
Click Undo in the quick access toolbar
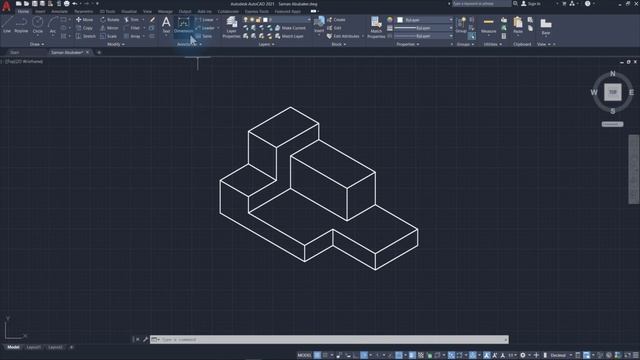75,3
